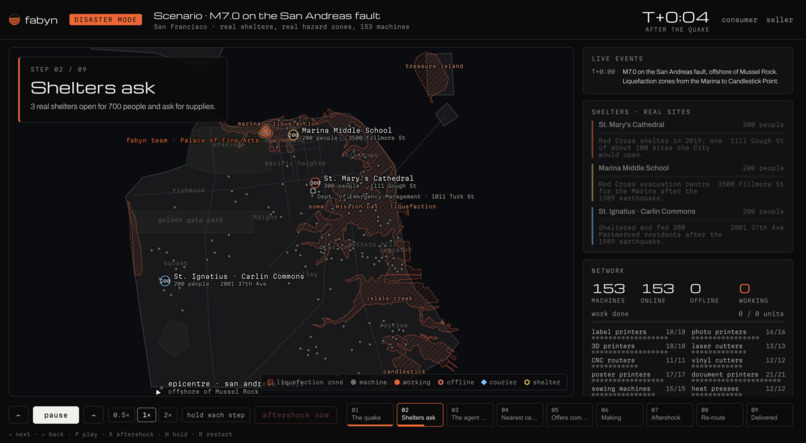Set playback speed to 0.5×
Screen dimensions: 806x443
[121, 415]
